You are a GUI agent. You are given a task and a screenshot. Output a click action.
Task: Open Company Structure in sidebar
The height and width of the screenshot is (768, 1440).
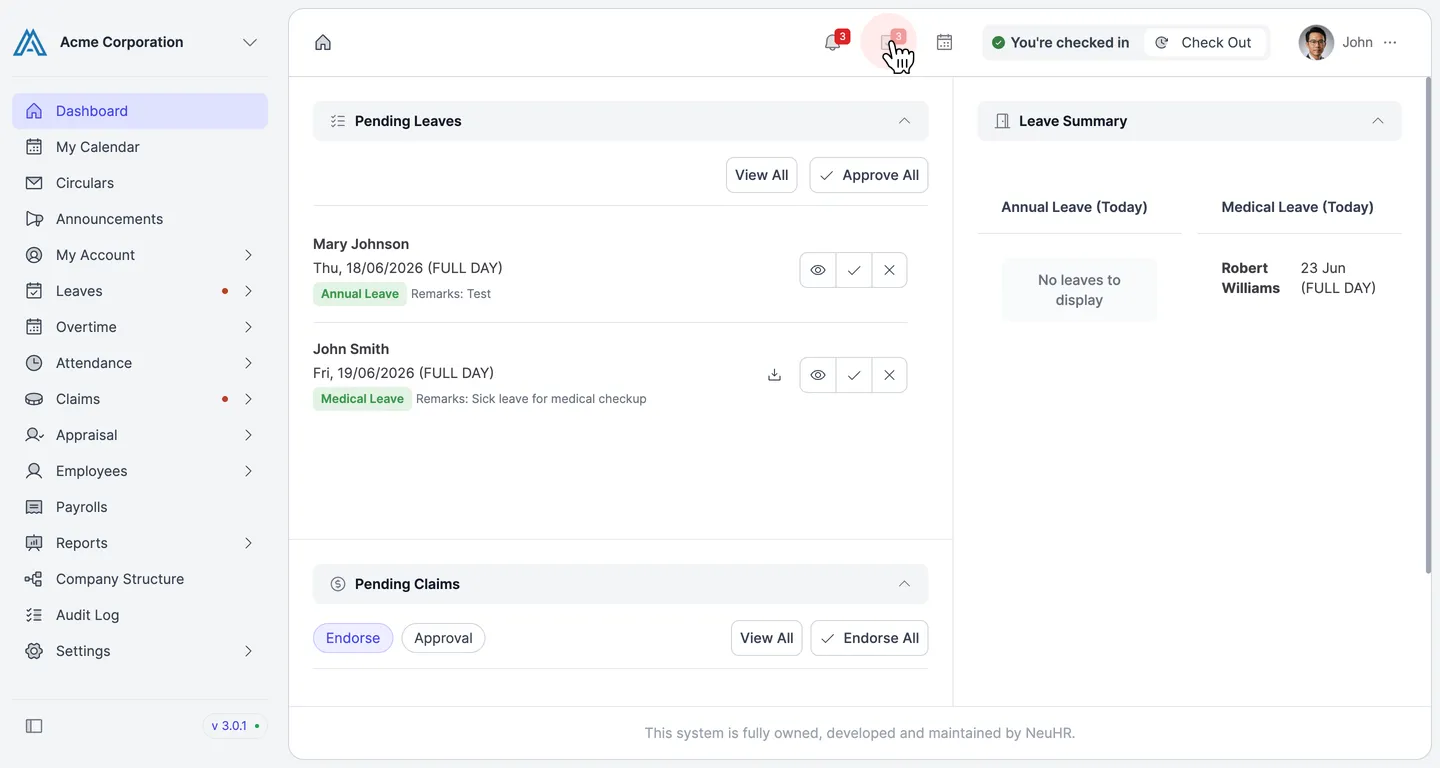[140, 579]
